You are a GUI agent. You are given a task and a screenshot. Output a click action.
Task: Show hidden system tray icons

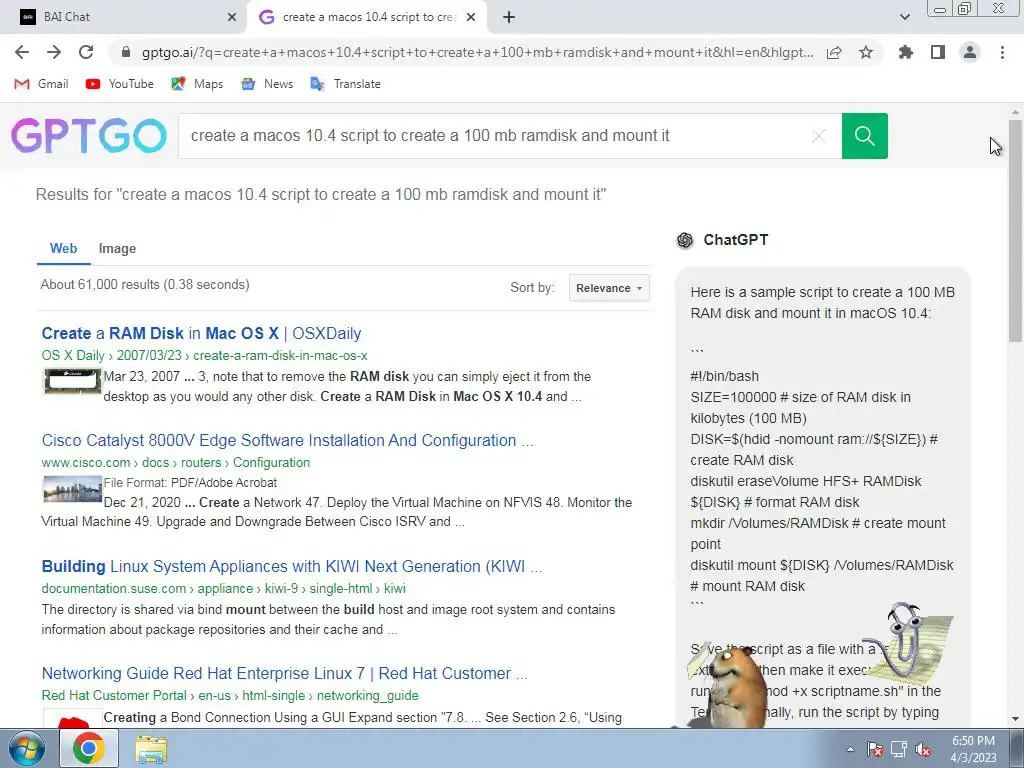point(850,749)
